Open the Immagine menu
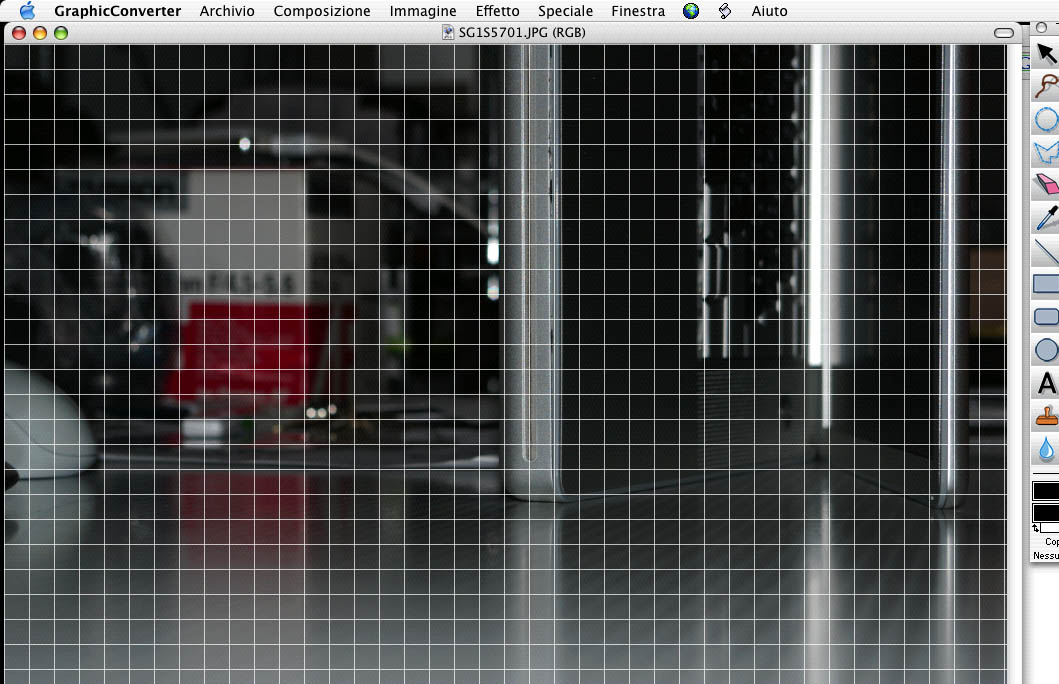The width and height of the screenshot is (1059, 684). click(423, 11)
